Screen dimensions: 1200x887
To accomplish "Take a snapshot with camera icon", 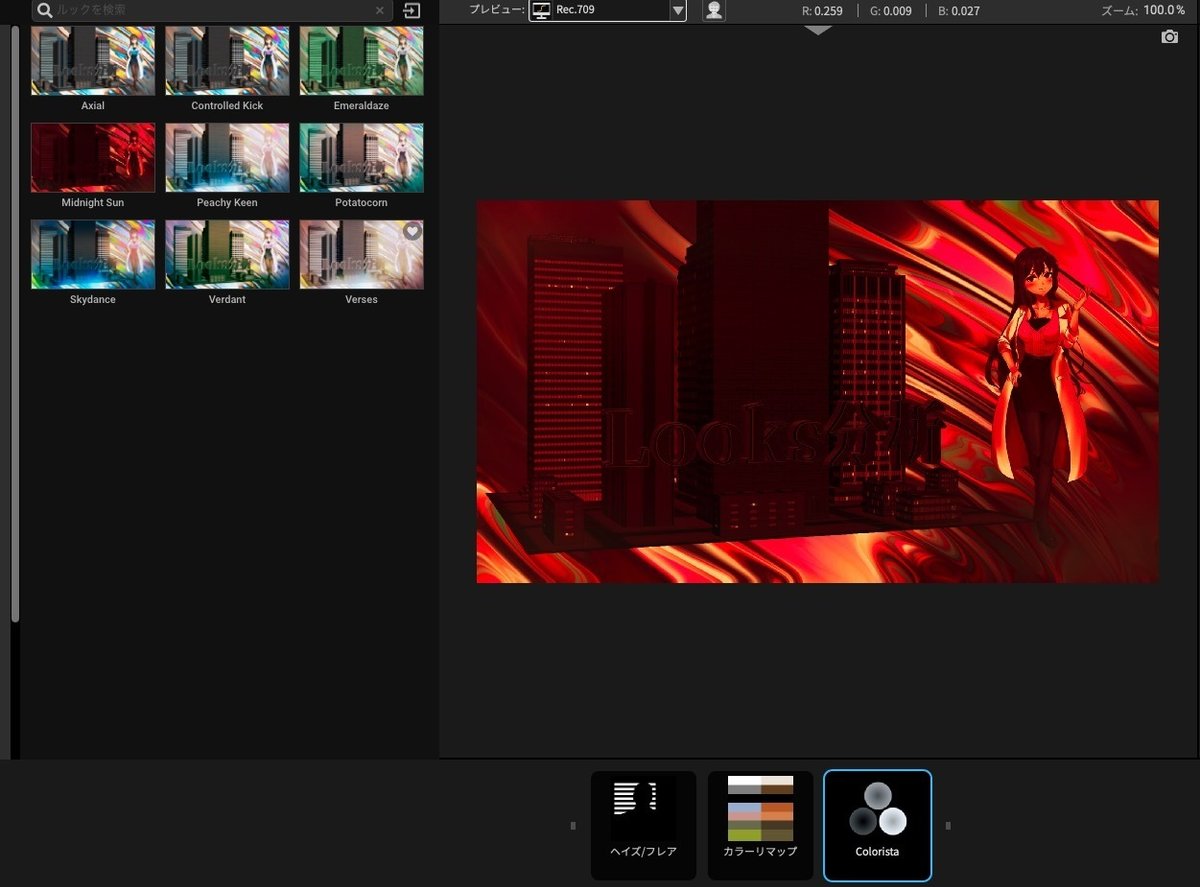I will [x=1169, y=37].
